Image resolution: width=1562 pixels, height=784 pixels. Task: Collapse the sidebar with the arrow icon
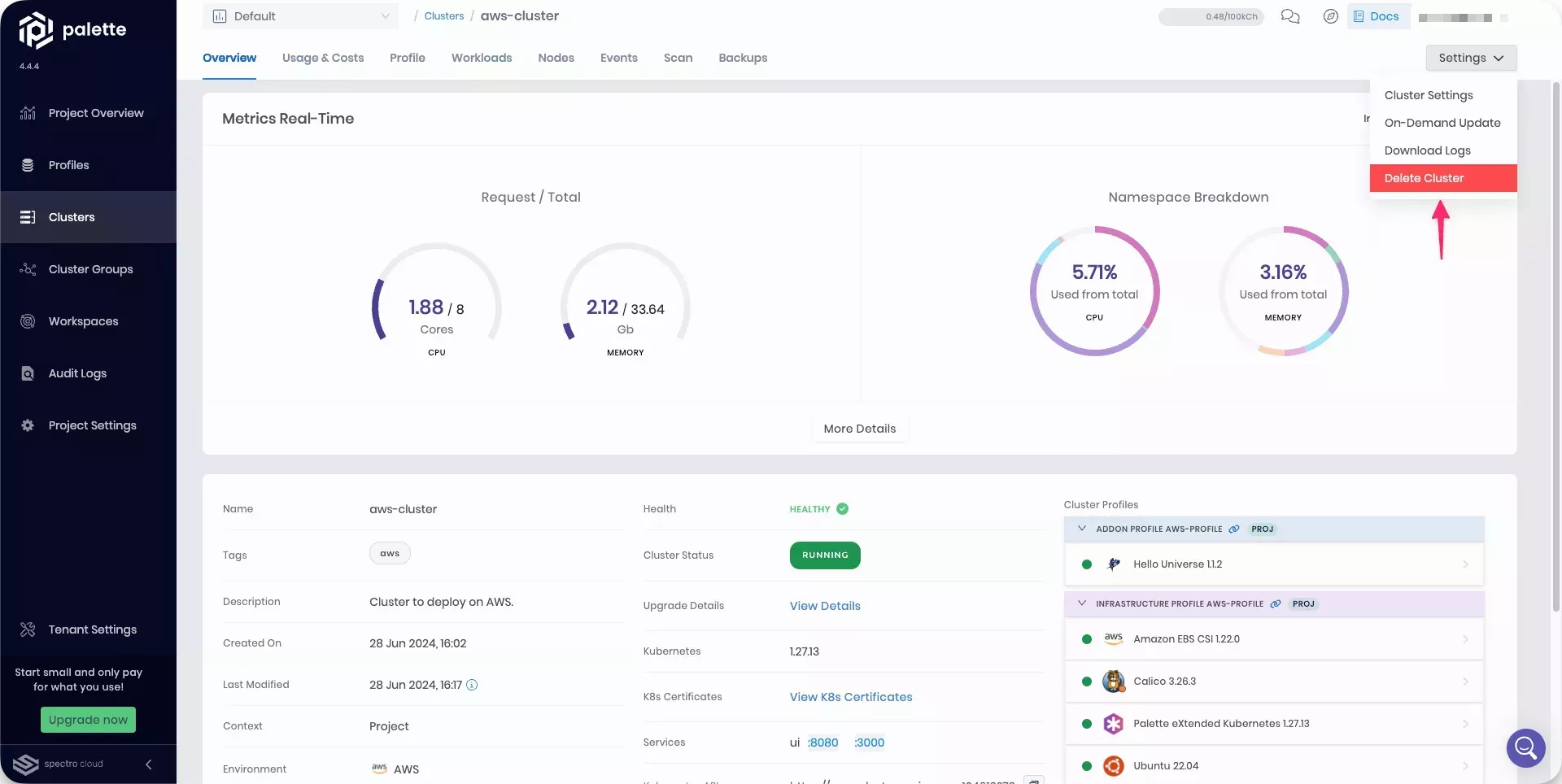pos(149,764)
